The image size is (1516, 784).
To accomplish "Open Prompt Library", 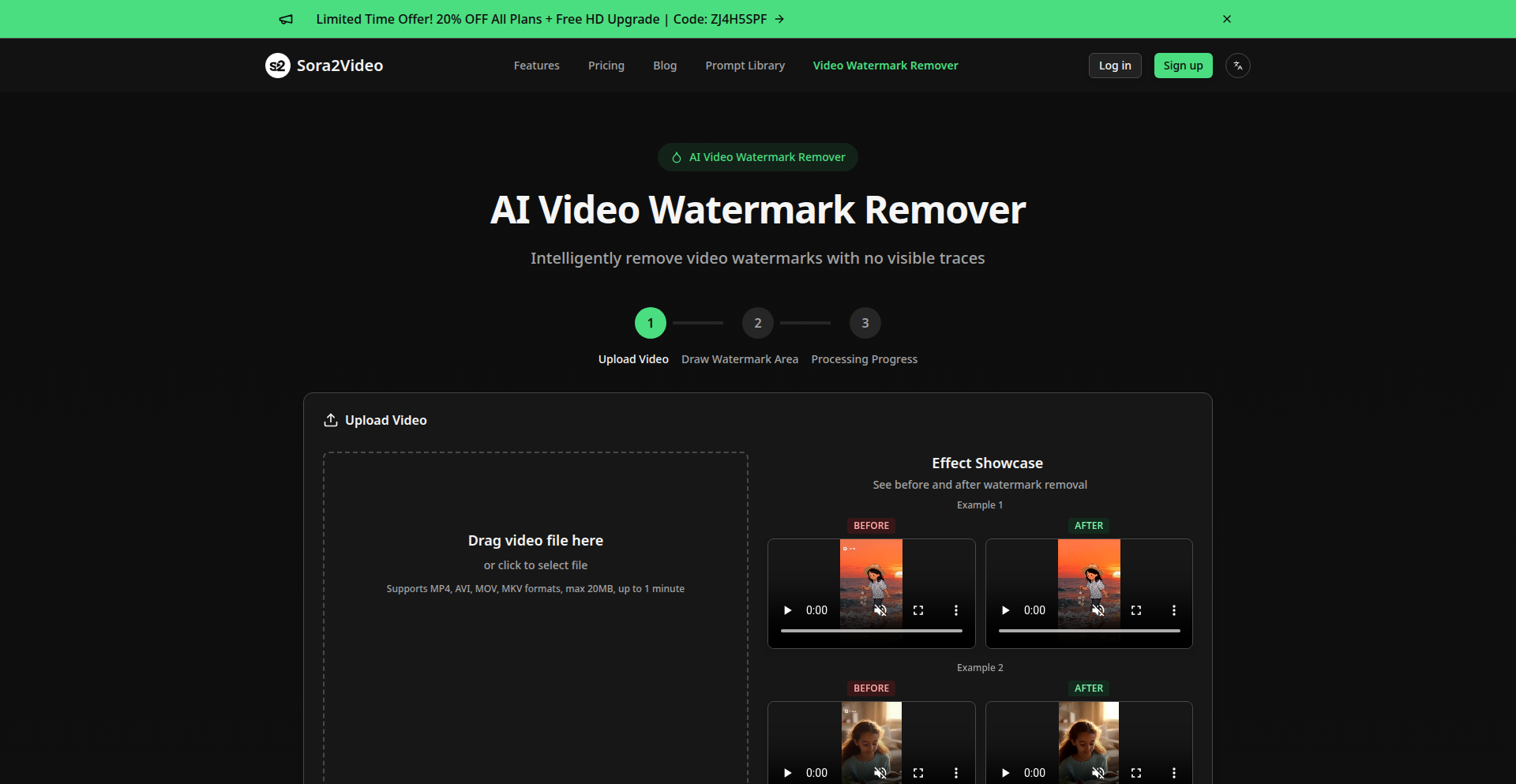I will tap(745, 66).
